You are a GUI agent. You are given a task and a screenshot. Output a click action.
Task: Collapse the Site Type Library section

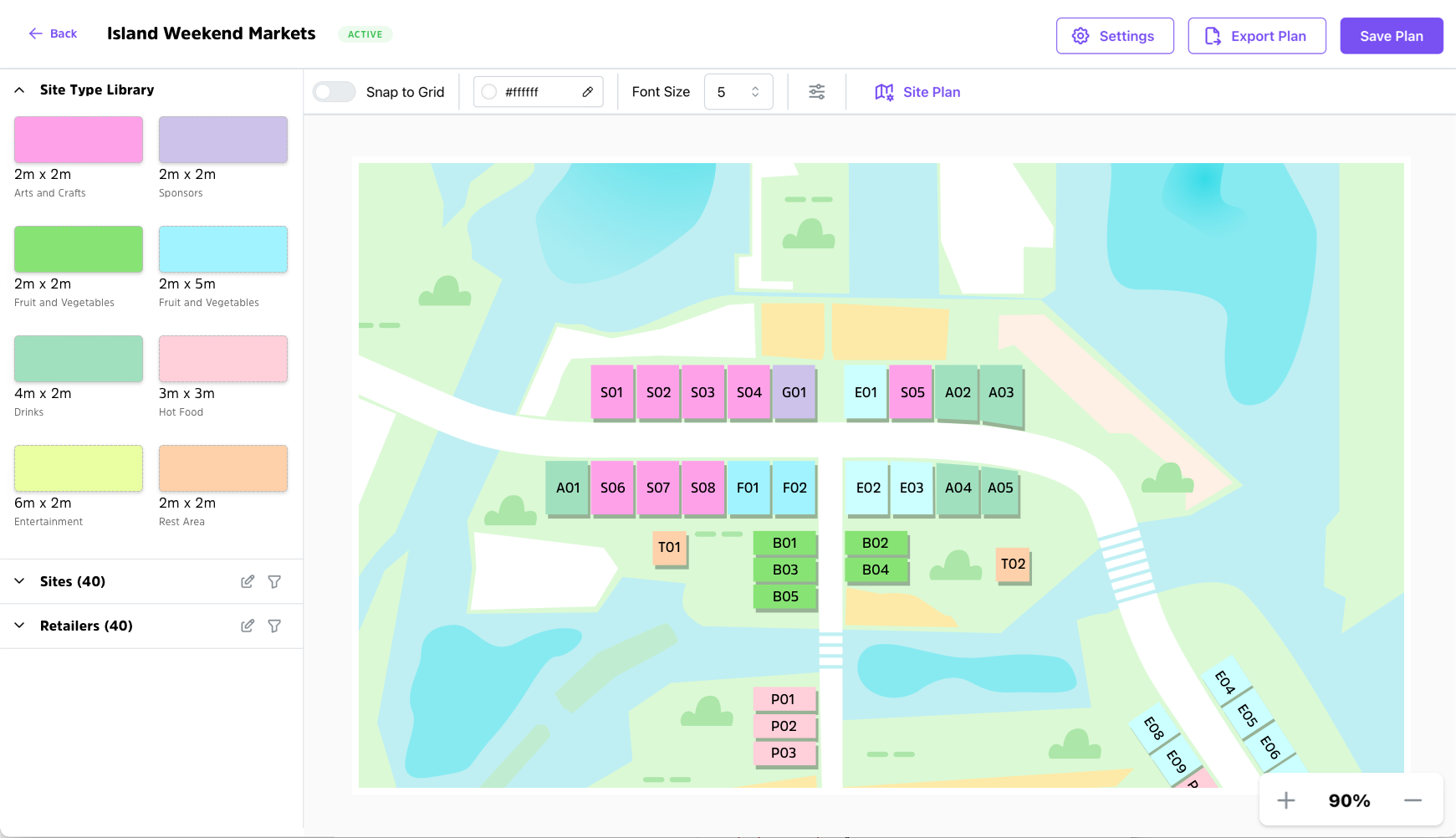(x=20, y=89)
